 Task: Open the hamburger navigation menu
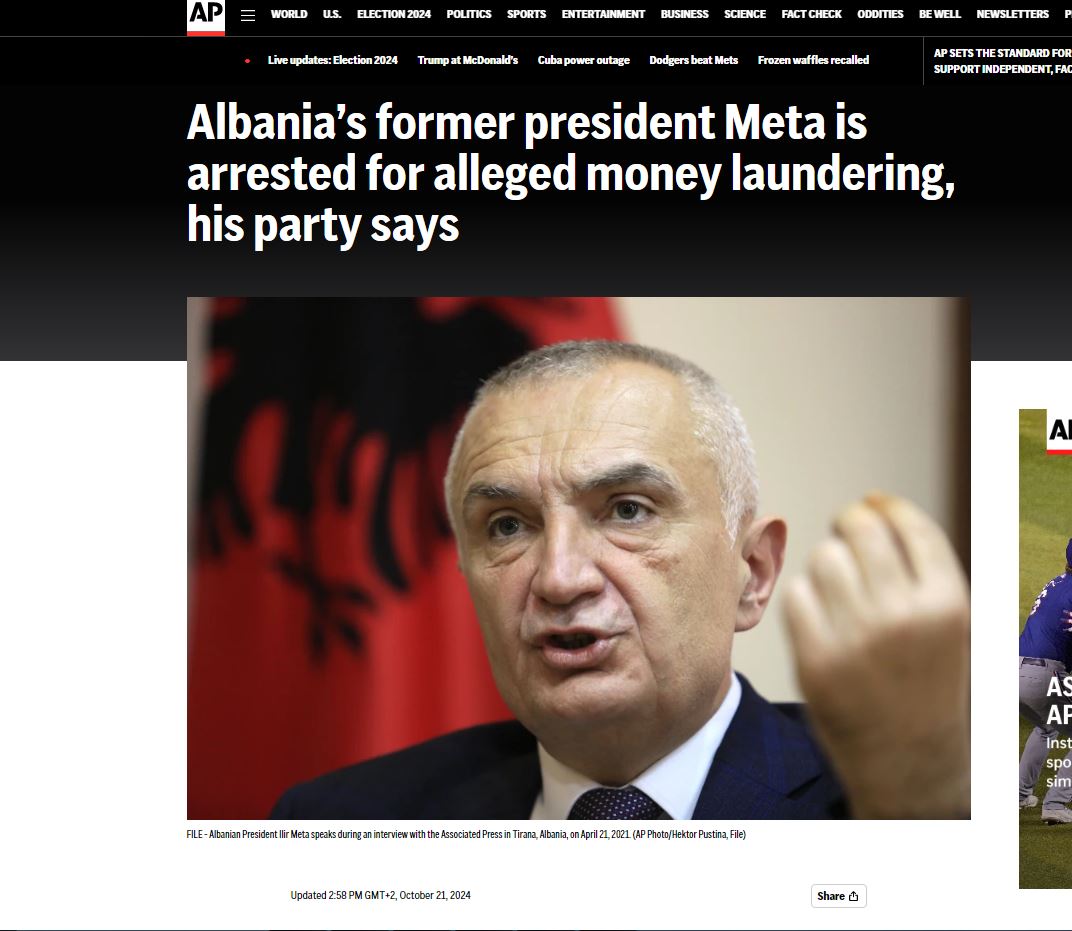(248, 15)
